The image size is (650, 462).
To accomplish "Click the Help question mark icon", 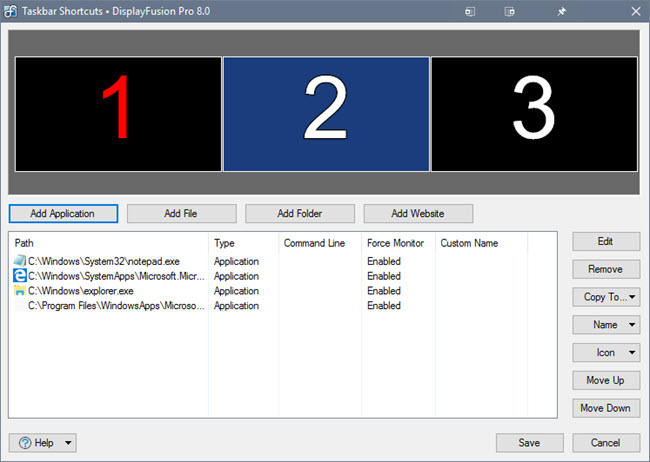I will 25,443.
